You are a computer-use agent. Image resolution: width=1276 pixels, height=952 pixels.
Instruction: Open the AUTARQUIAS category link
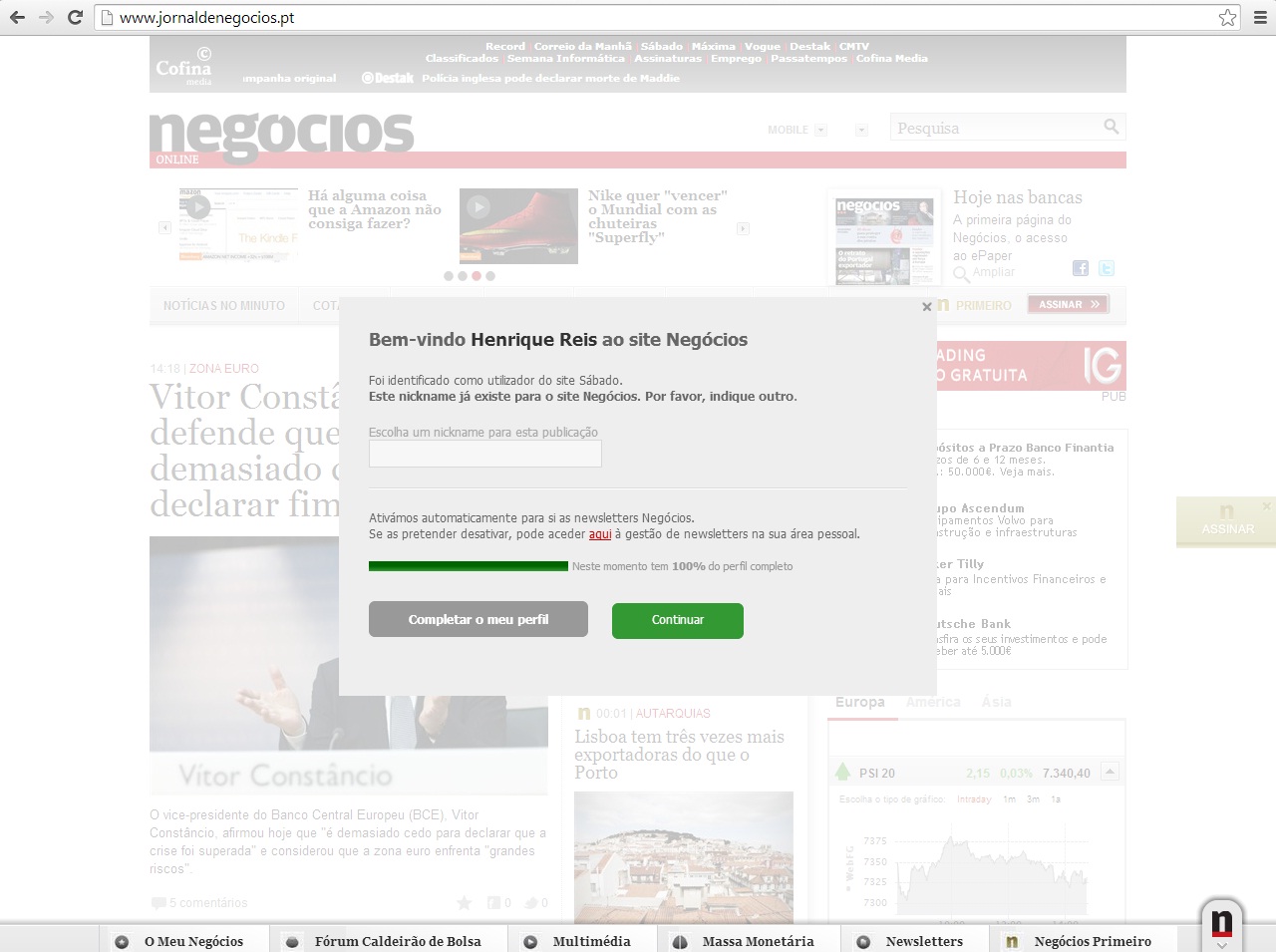(x=673, y=714)
